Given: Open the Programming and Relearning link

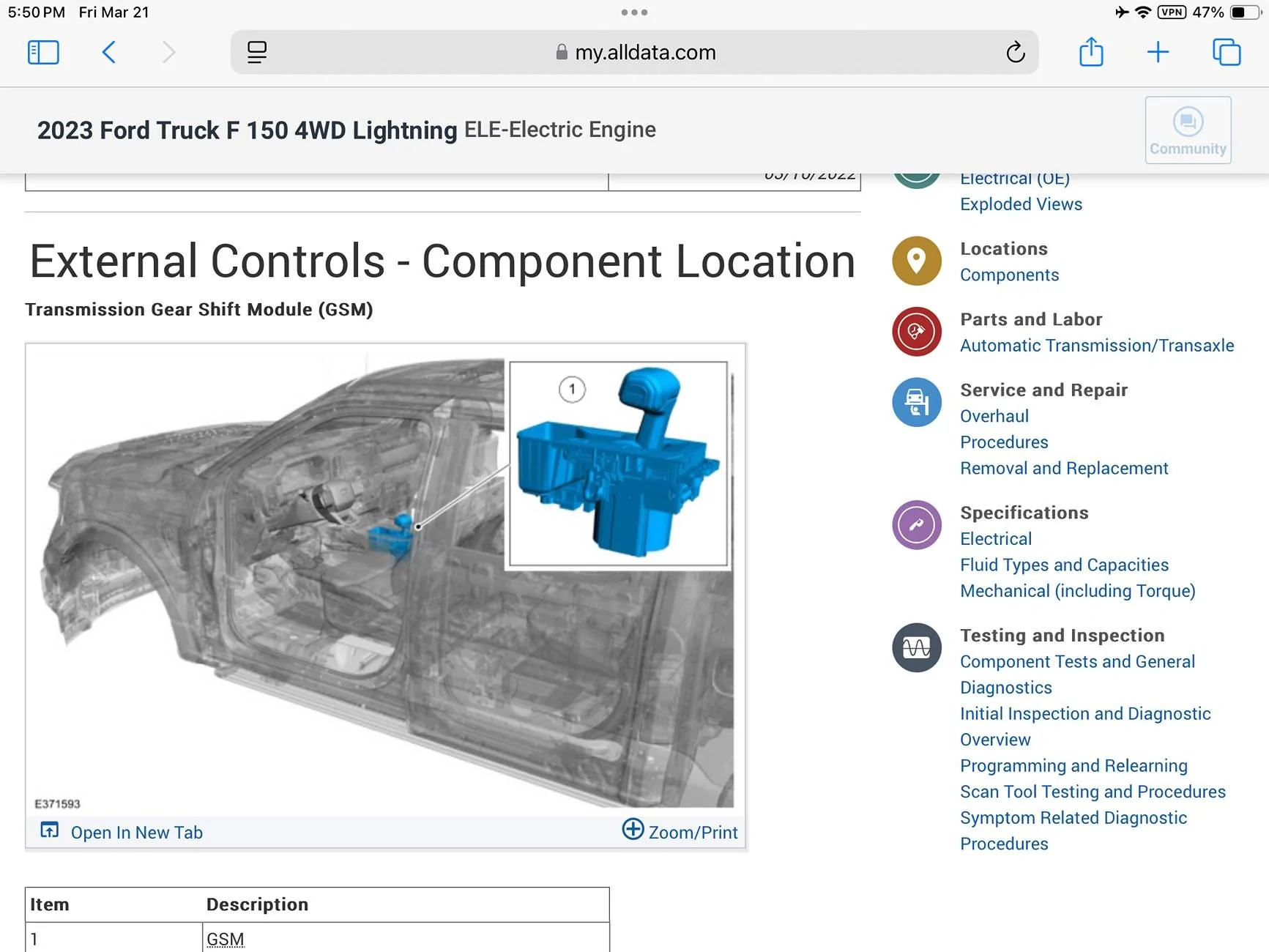Looking at the screenshot, I should click(1073, 766).
